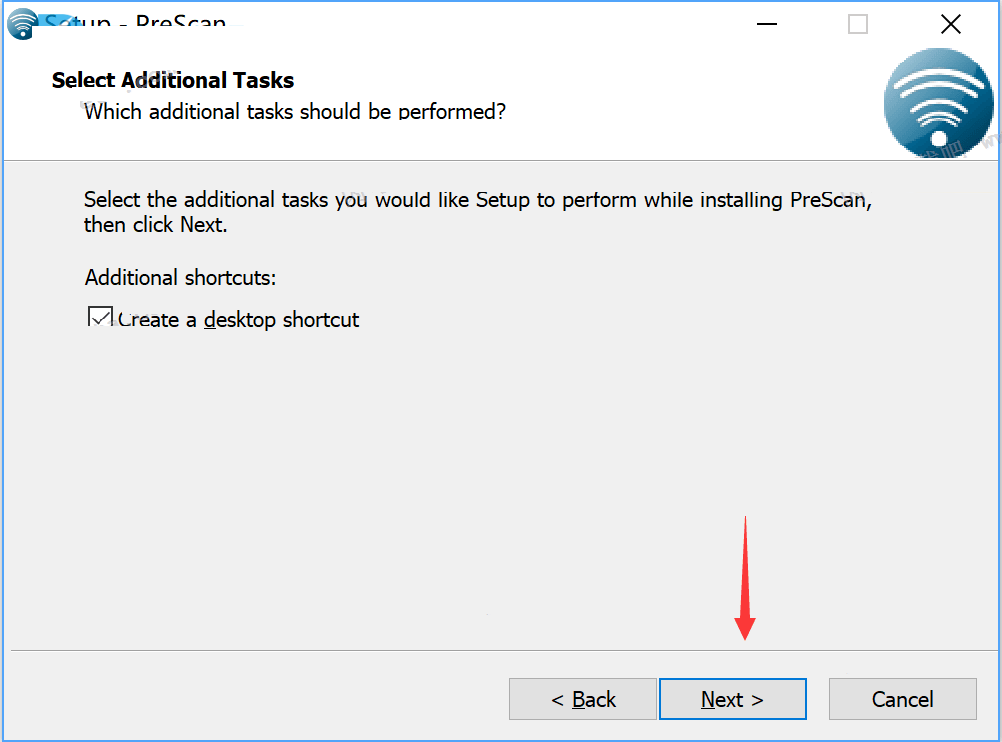
Task: Go back with the Back button
Action: point(583,699)
